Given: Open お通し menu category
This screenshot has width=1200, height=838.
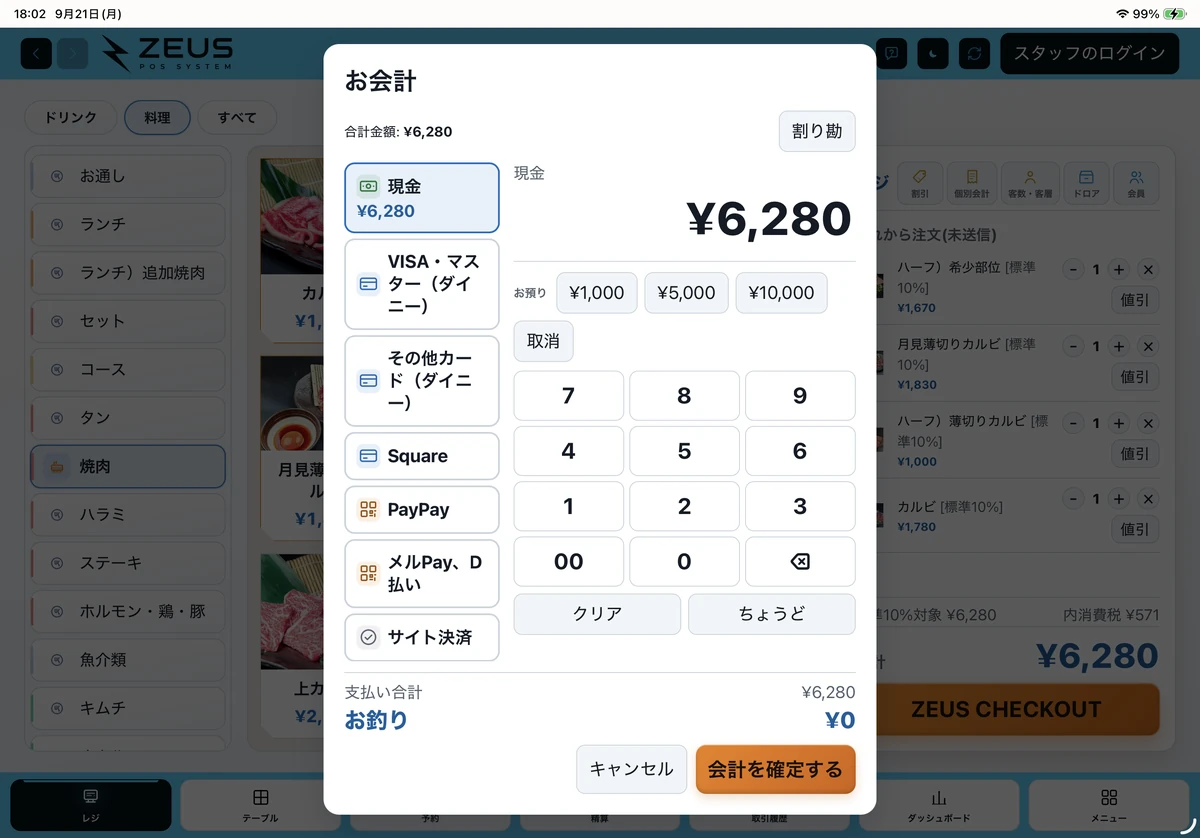Looking at the screenshot, I should 128,176.
